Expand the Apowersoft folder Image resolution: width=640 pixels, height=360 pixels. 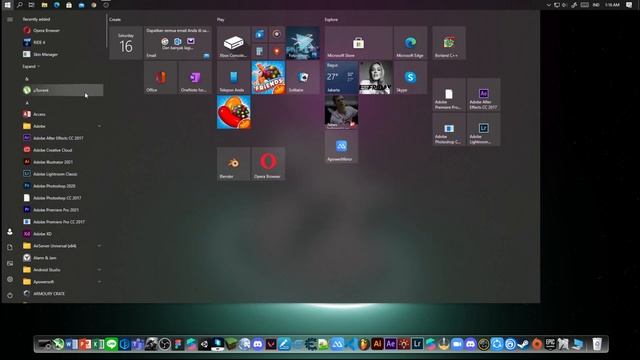click(x=62, y=282)
